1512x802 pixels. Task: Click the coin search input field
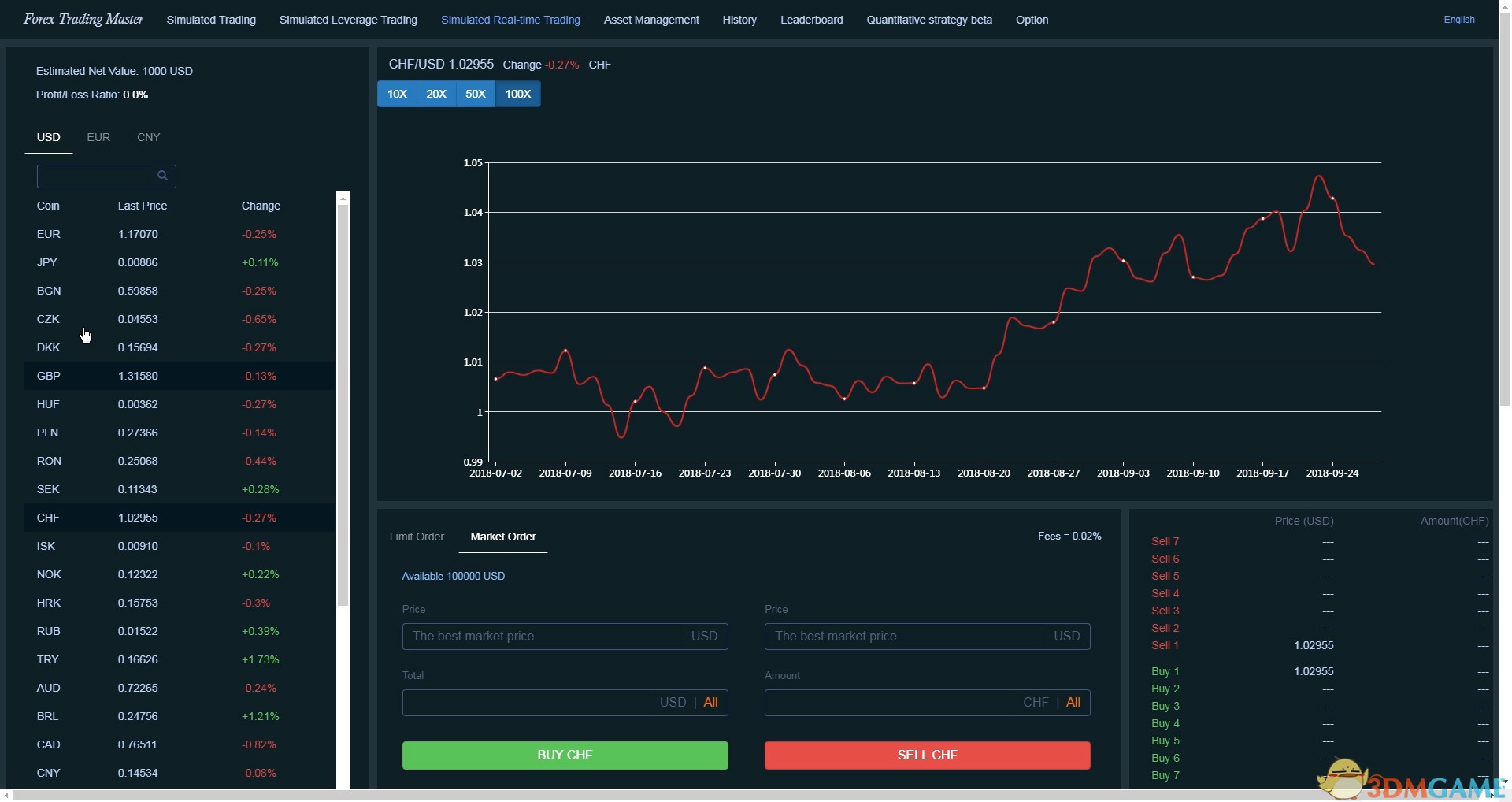click(x=106, y=176)
